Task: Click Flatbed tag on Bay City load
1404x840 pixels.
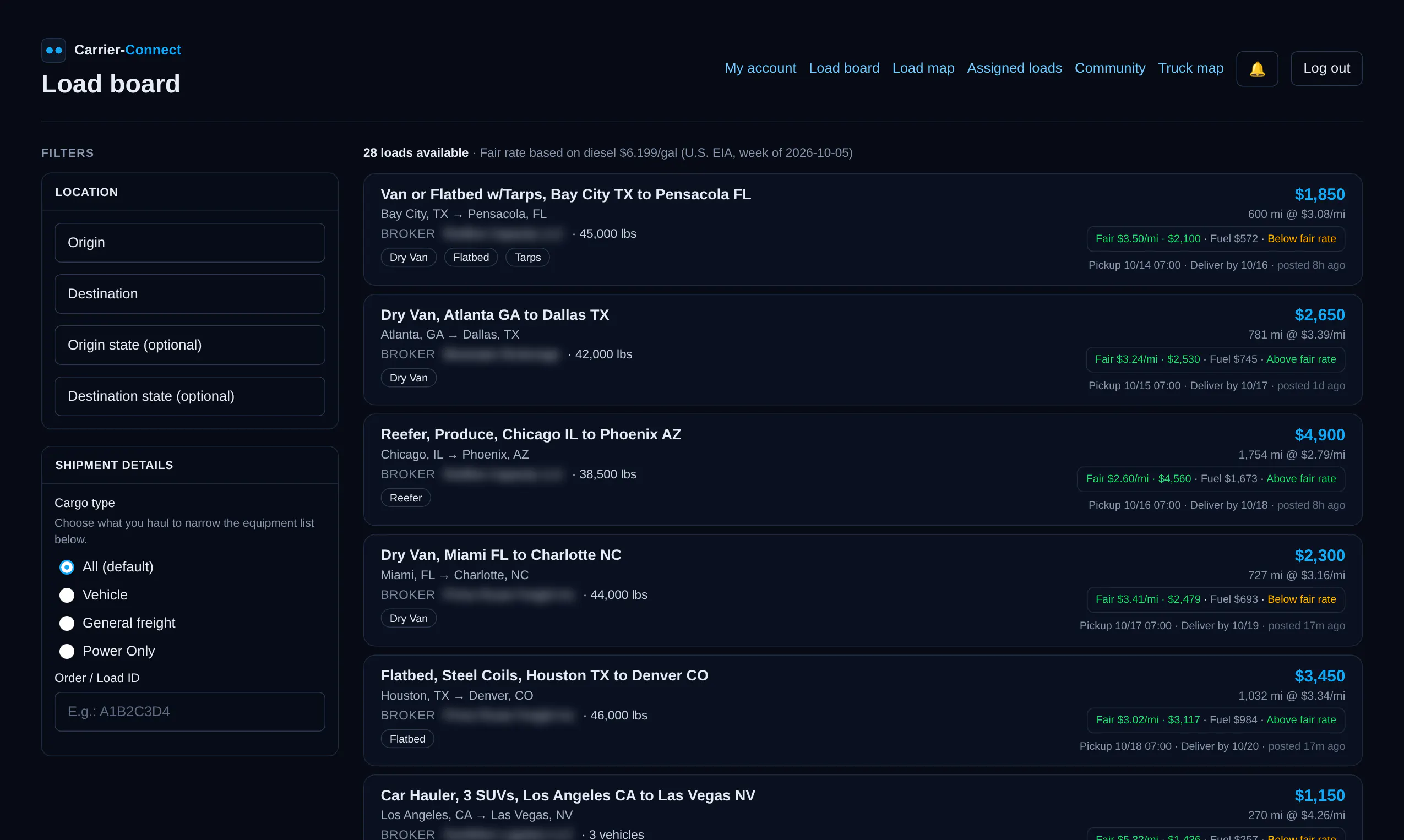Action: 471,258
